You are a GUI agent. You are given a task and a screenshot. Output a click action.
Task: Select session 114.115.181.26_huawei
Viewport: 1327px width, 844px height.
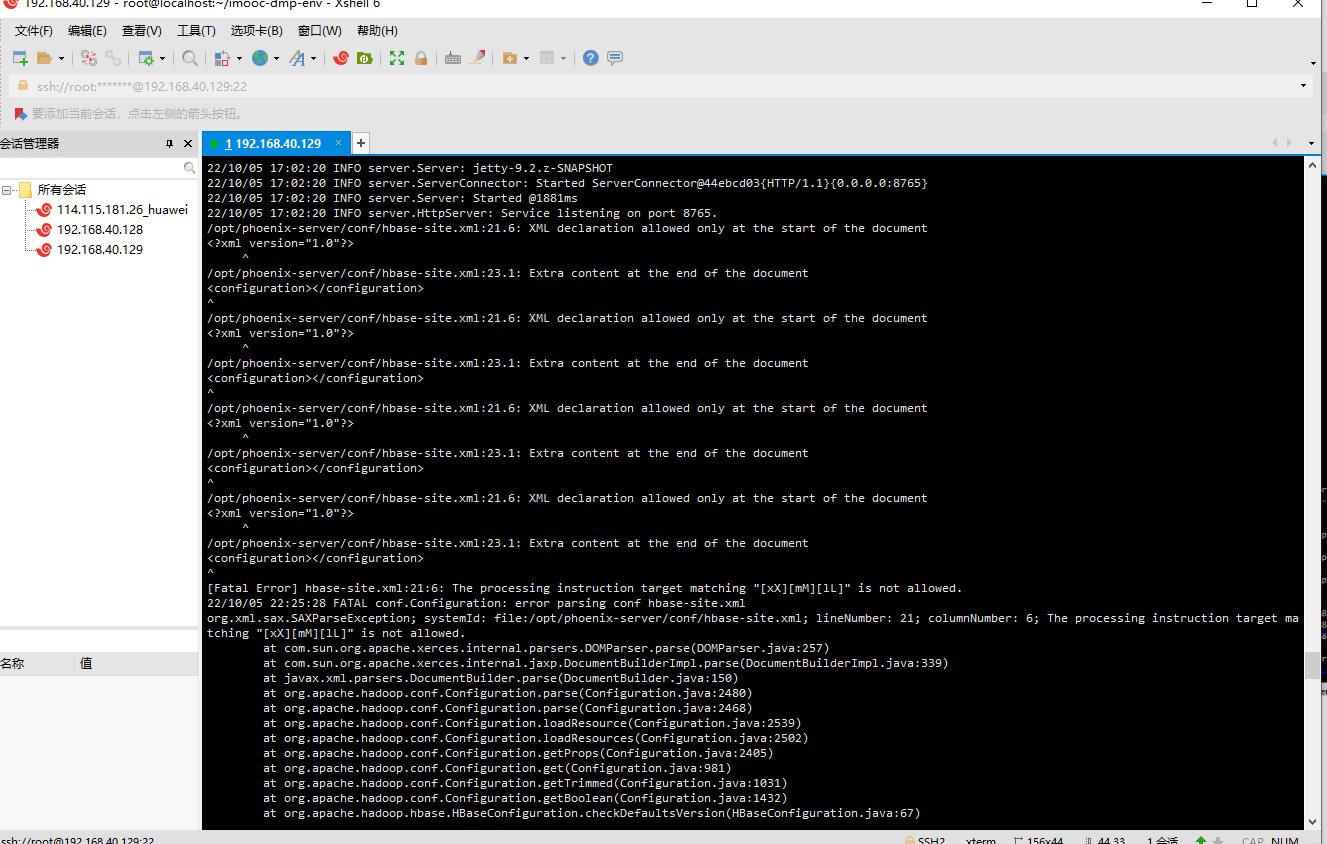pos(122,210)
